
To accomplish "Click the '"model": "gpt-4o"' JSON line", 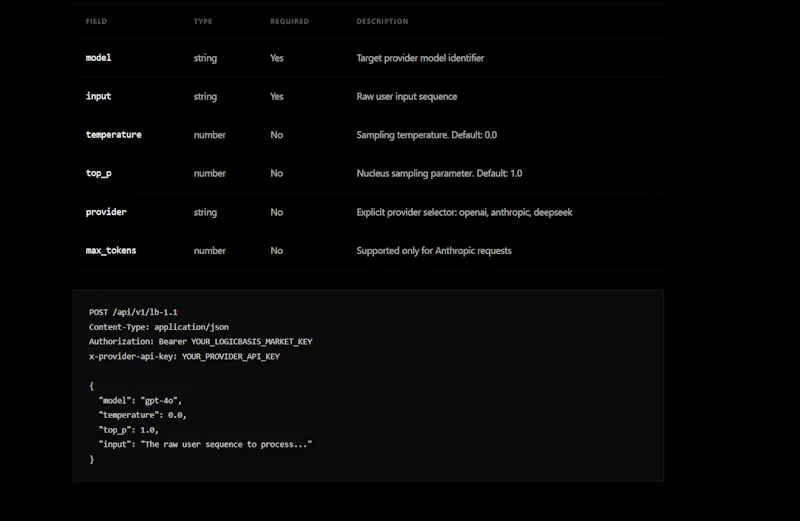I will click(140, 401).
